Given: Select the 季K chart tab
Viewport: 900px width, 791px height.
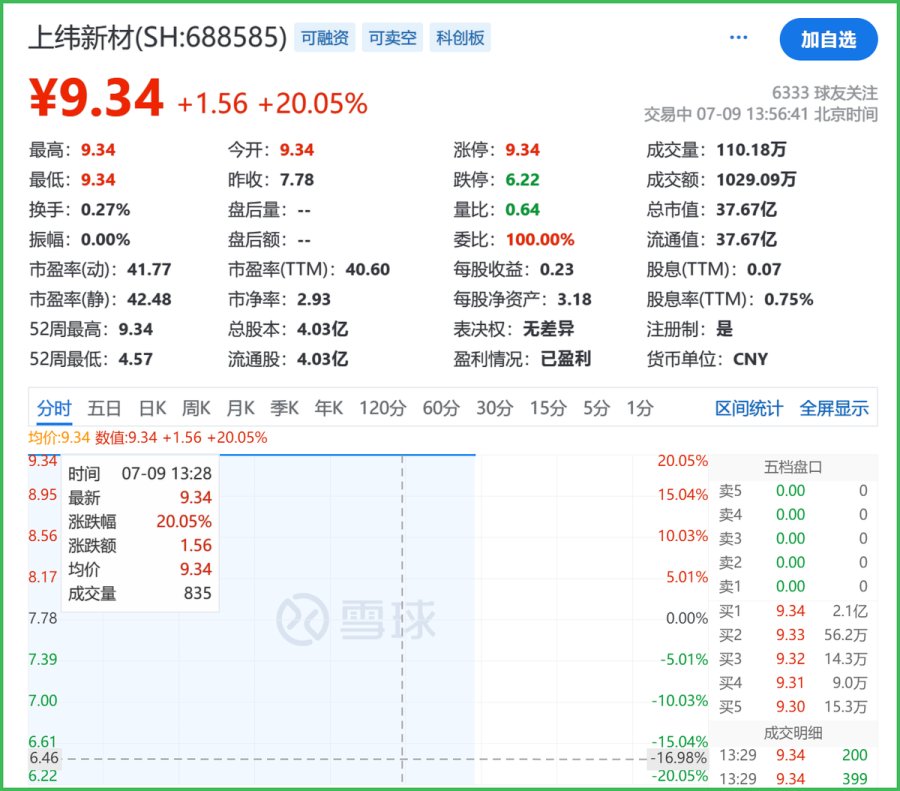Looking at the screenshot, I should [x=284, y=408].
